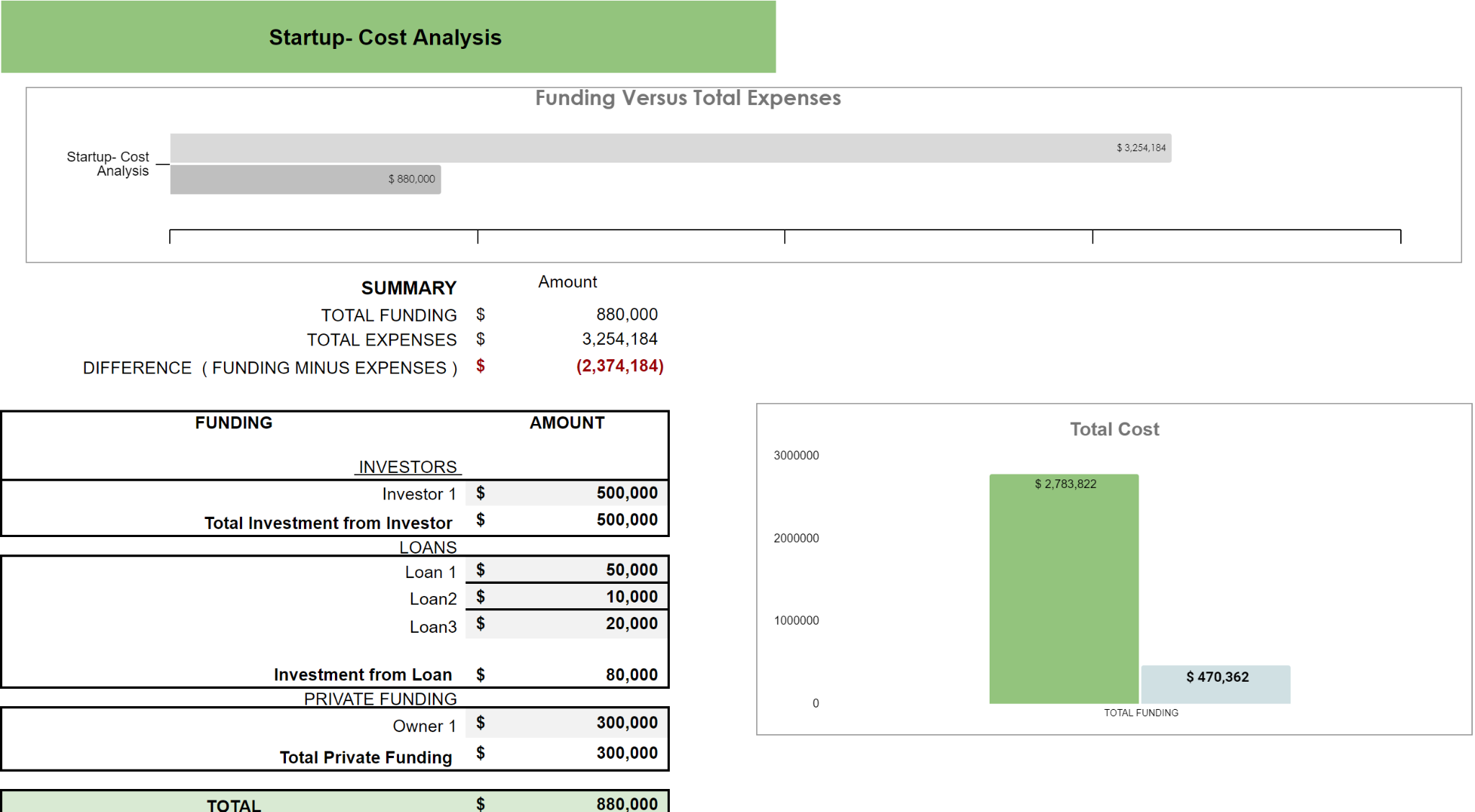Viewport: 1475px width, 812px height.
Task: Select Total Investment from Investor label
Action: pyautogui.click(x=328, y=523)
